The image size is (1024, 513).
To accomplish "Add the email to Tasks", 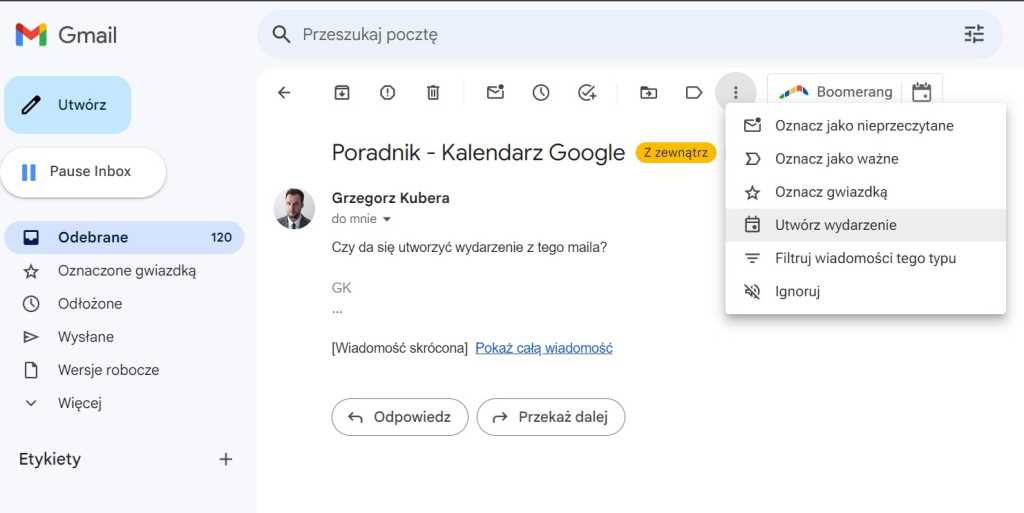I will (x=587, y=93).
